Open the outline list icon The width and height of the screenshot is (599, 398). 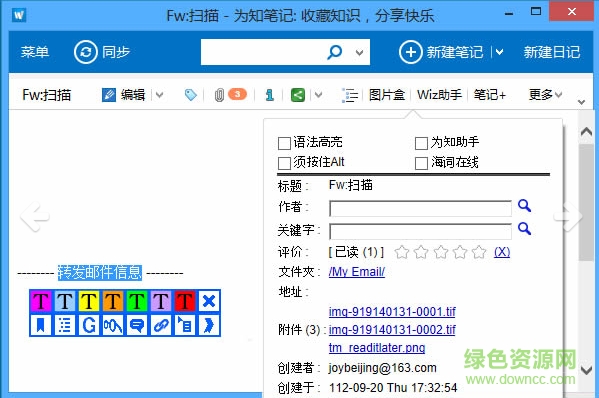pos(350,95)
